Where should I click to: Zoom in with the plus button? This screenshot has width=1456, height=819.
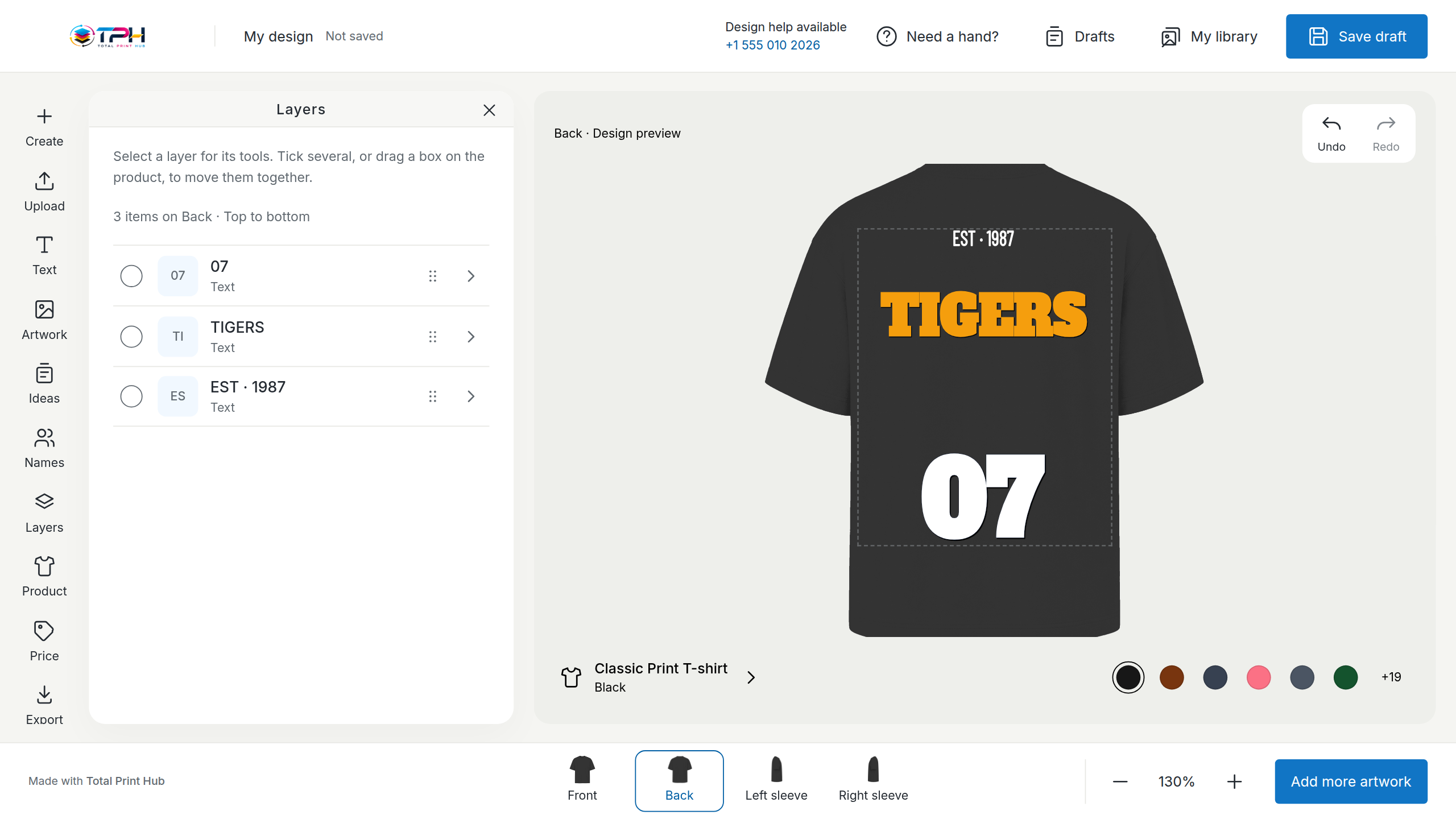[1234, 781]
